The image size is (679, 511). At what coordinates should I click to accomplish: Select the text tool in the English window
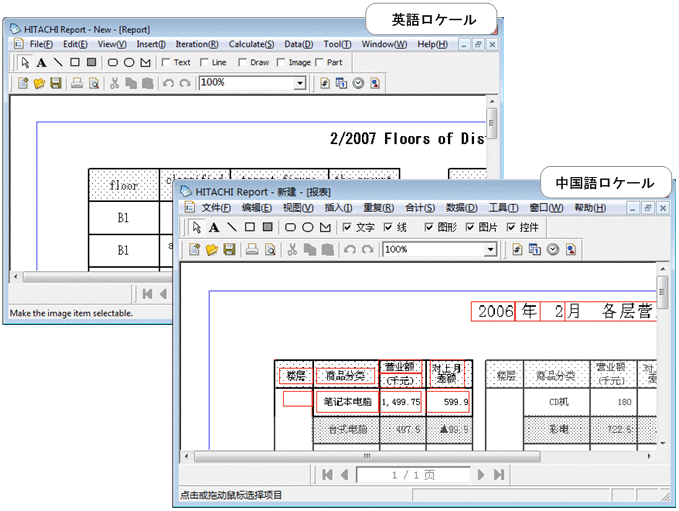click(x=42, y=63)
